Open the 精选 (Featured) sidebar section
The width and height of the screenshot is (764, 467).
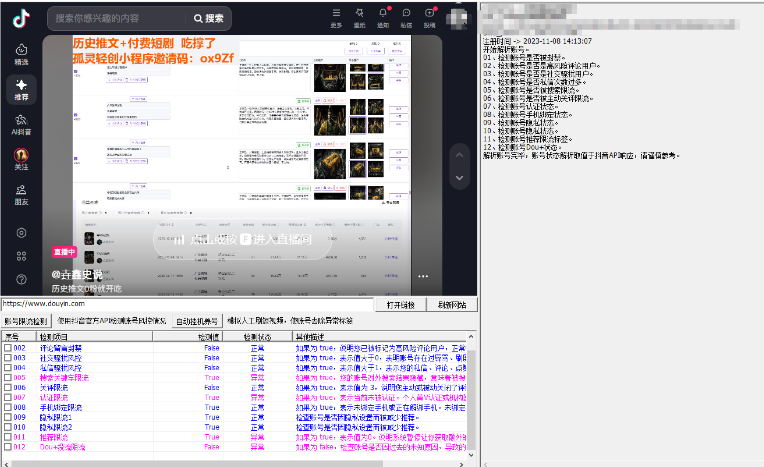point(21,54)
